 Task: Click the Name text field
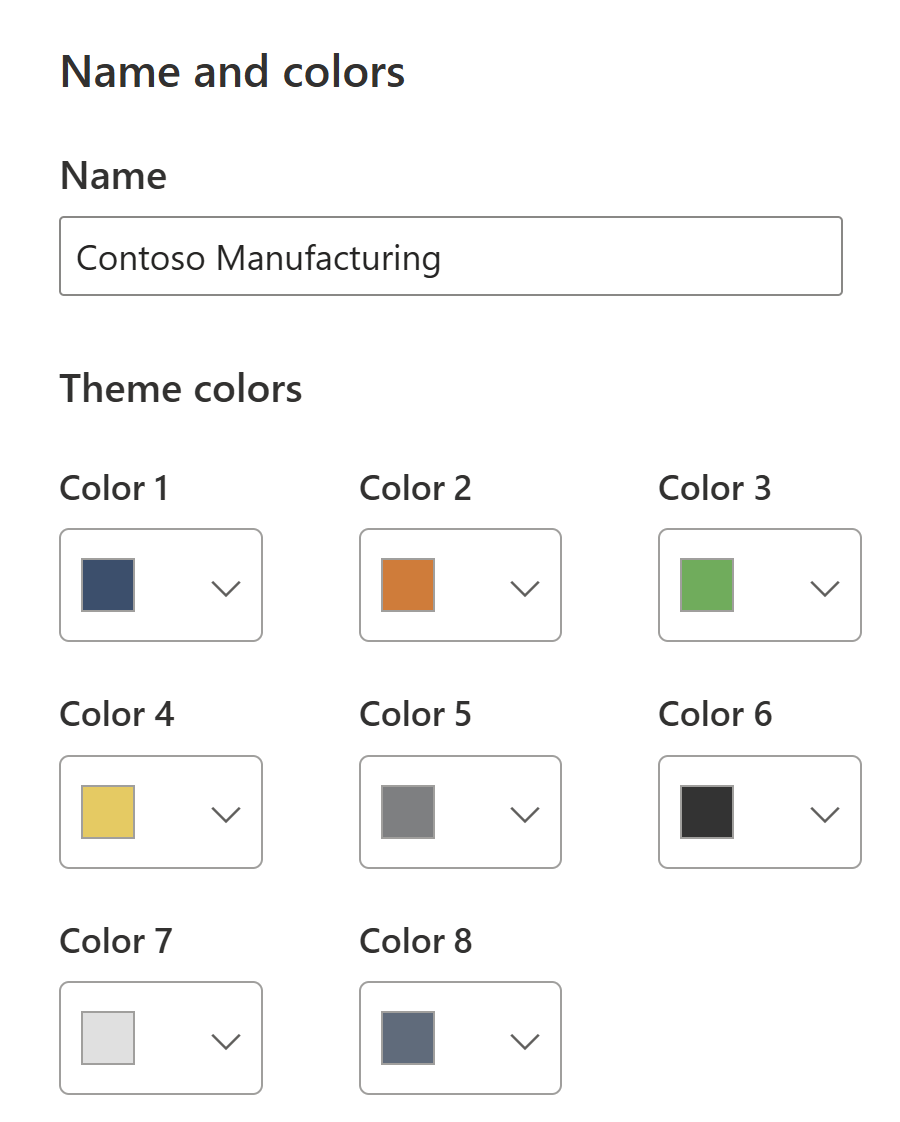[450, 257]
